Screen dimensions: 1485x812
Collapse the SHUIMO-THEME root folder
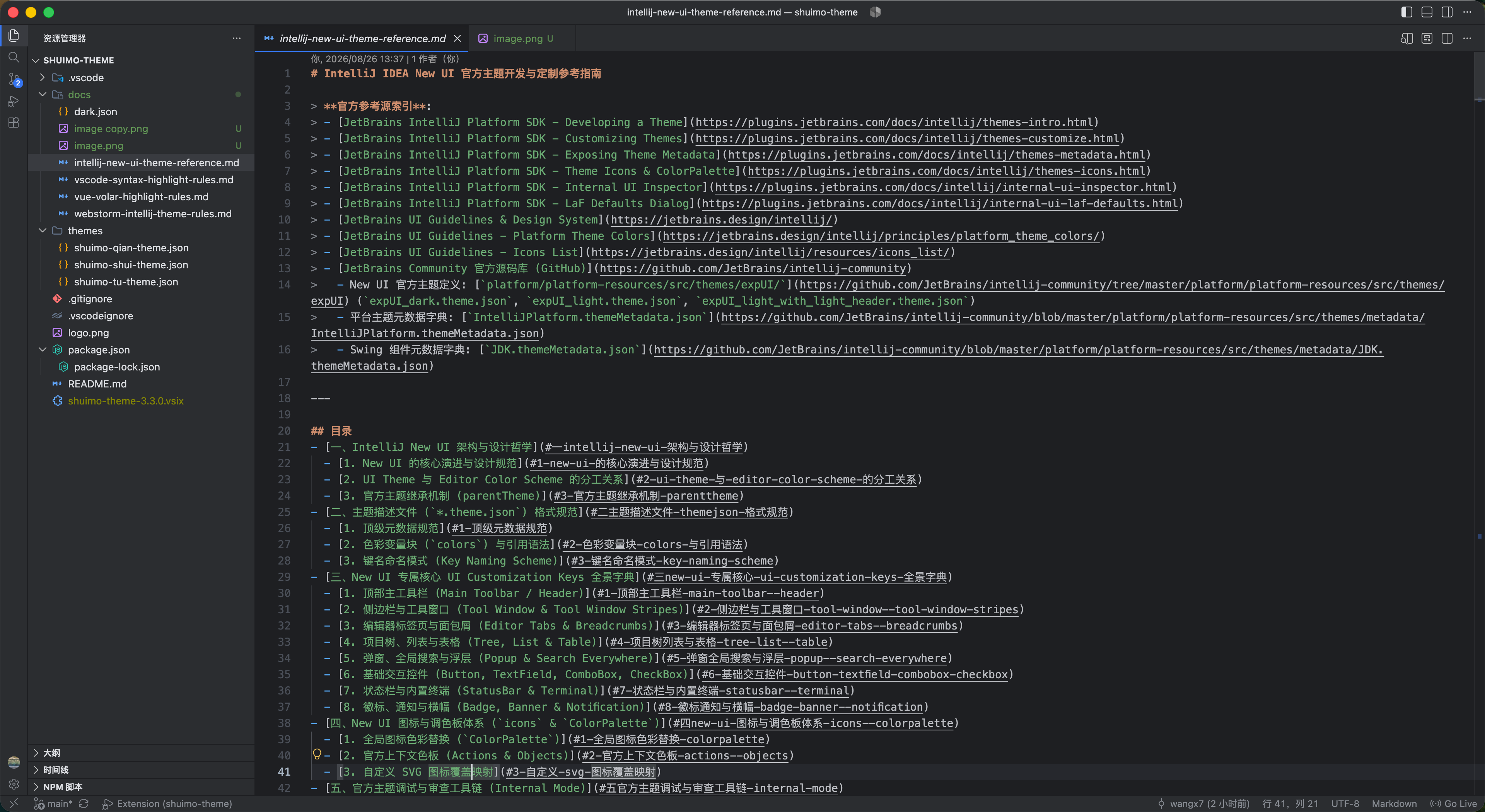click(36, 60)
